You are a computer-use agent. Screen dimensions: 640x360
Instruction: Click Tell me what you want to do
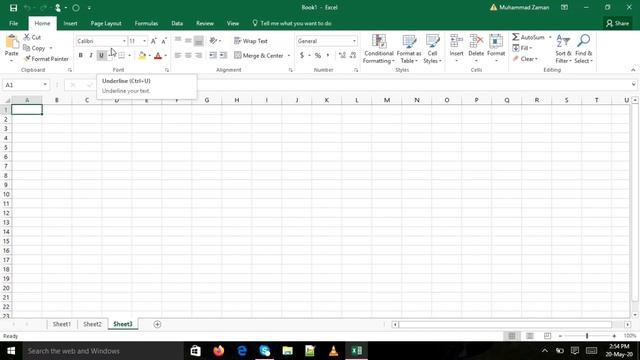pos(291,23)
